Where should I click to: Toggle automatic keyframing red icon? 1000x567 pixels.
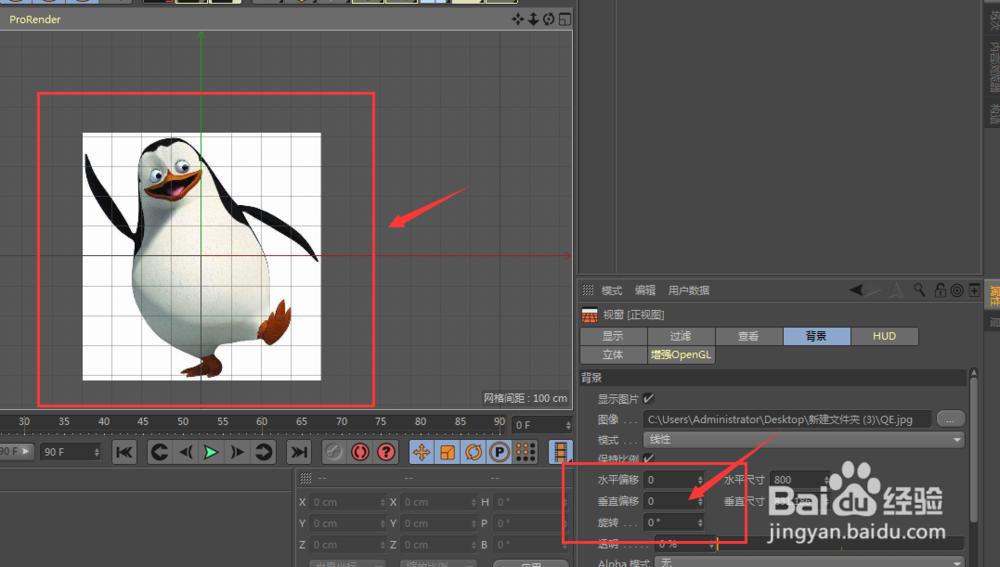click(360, 452)
